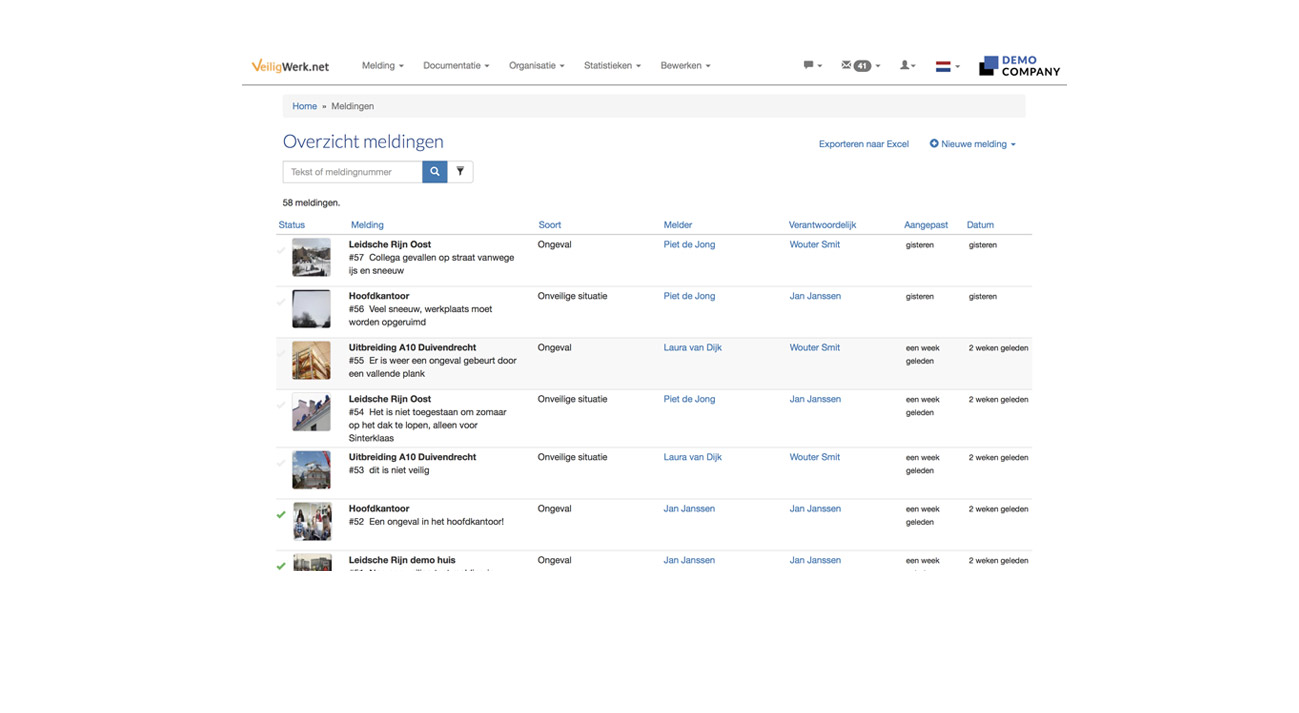
Task: Click the blue search magnifier button
Action: point(434,172)
